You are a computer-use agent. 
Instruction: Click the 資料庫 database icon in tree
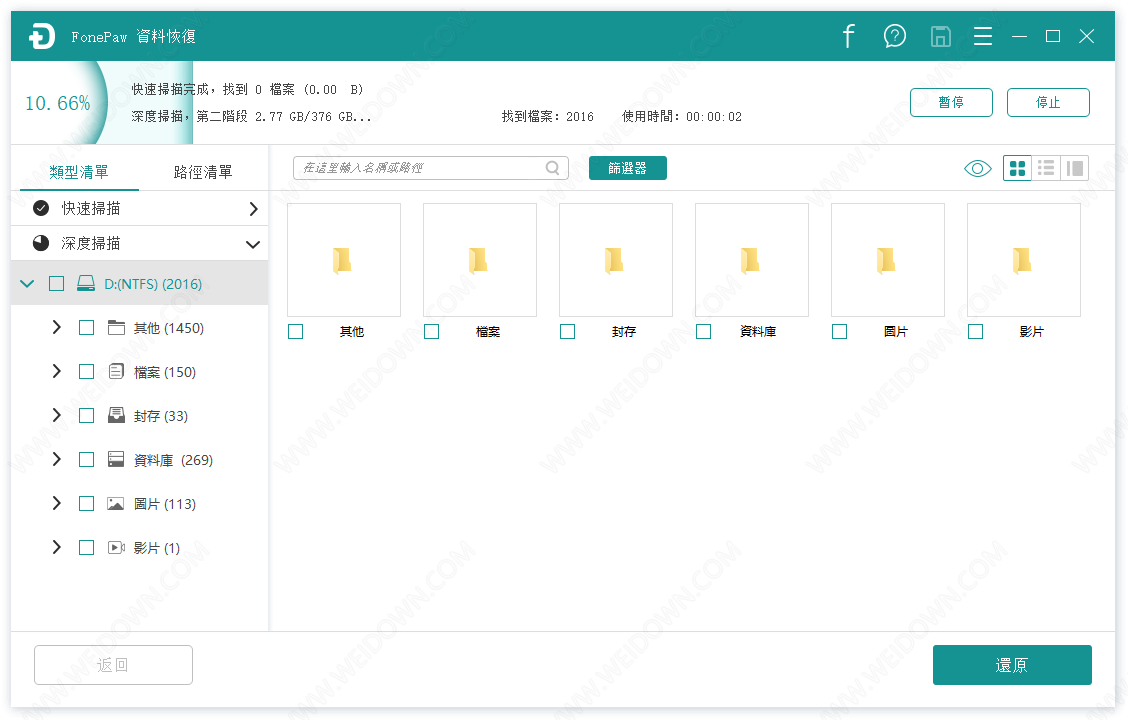pos(116,460)
